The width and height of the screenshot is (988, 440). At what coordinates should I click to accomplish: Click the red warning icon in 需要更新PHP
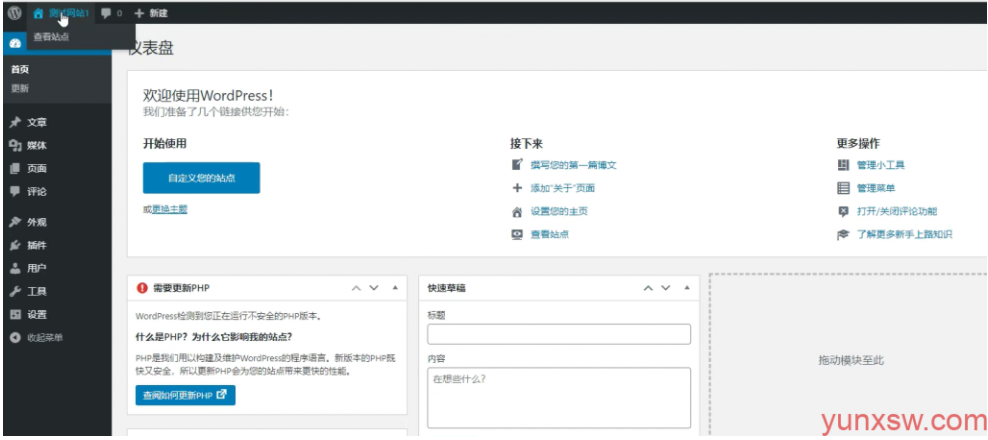pyautogui.click(x=142, y=287)
